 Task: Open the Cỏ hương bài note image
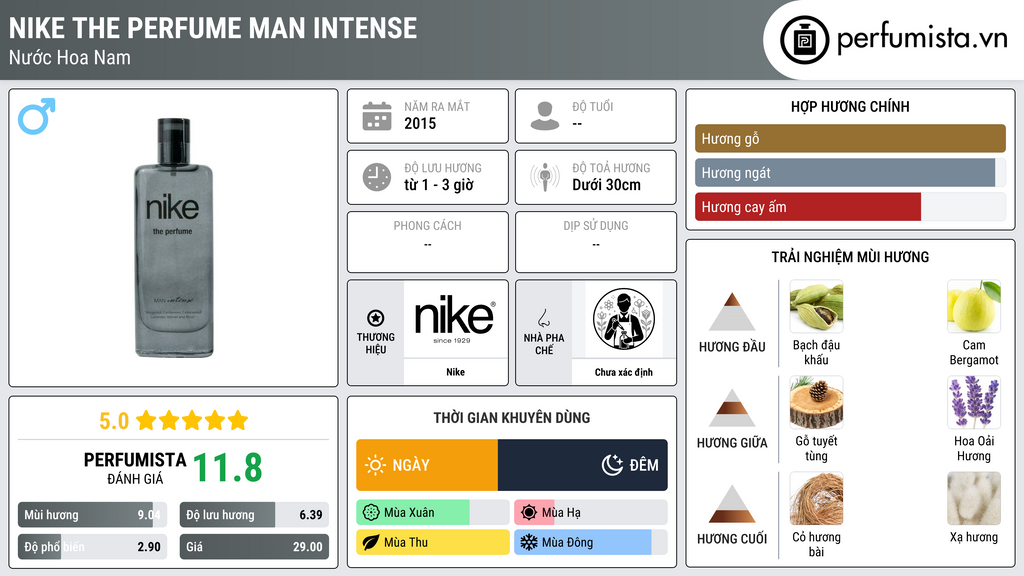click(x=816, y=499)
